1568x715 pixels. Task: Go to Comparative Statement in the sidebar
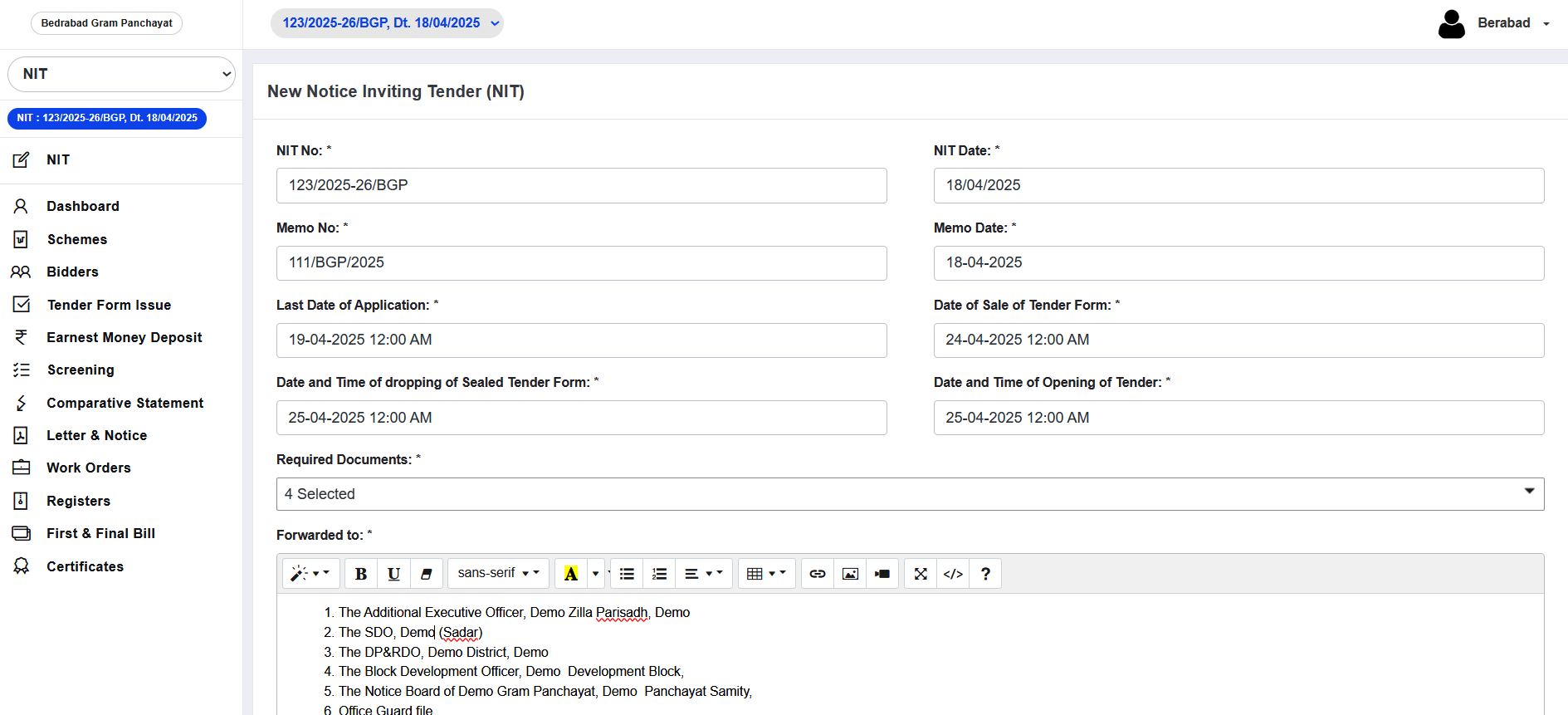click(x=125, y=403)
